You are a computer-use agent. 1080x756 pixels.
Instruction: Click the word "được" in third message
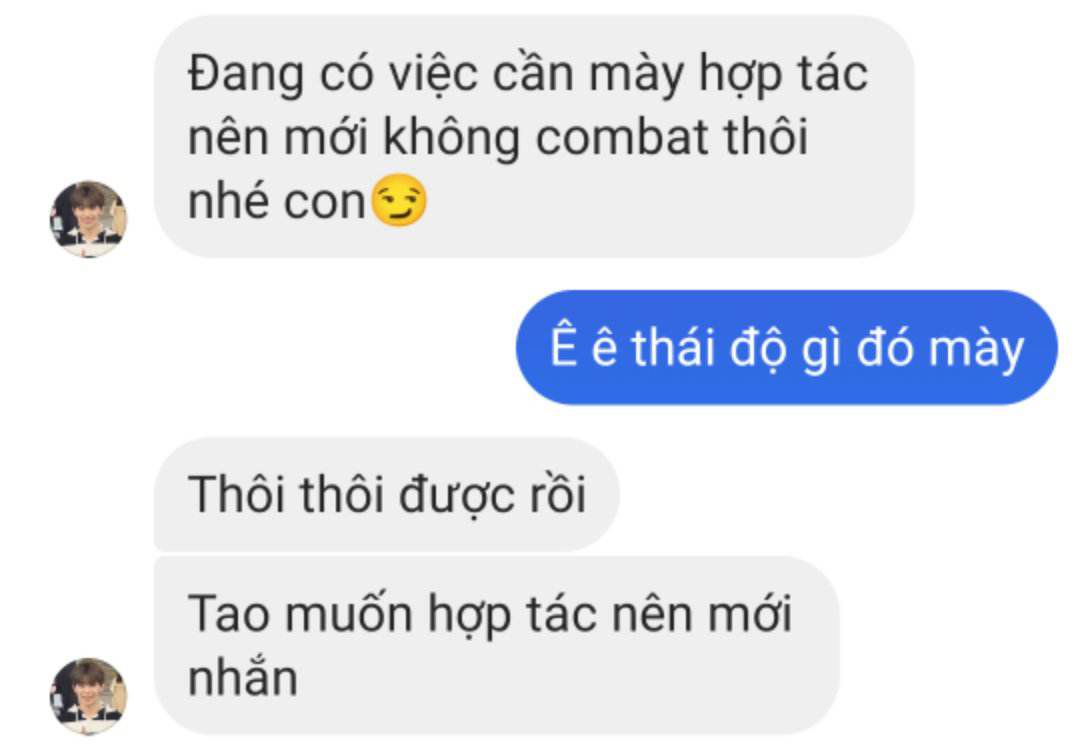[456, 496]
